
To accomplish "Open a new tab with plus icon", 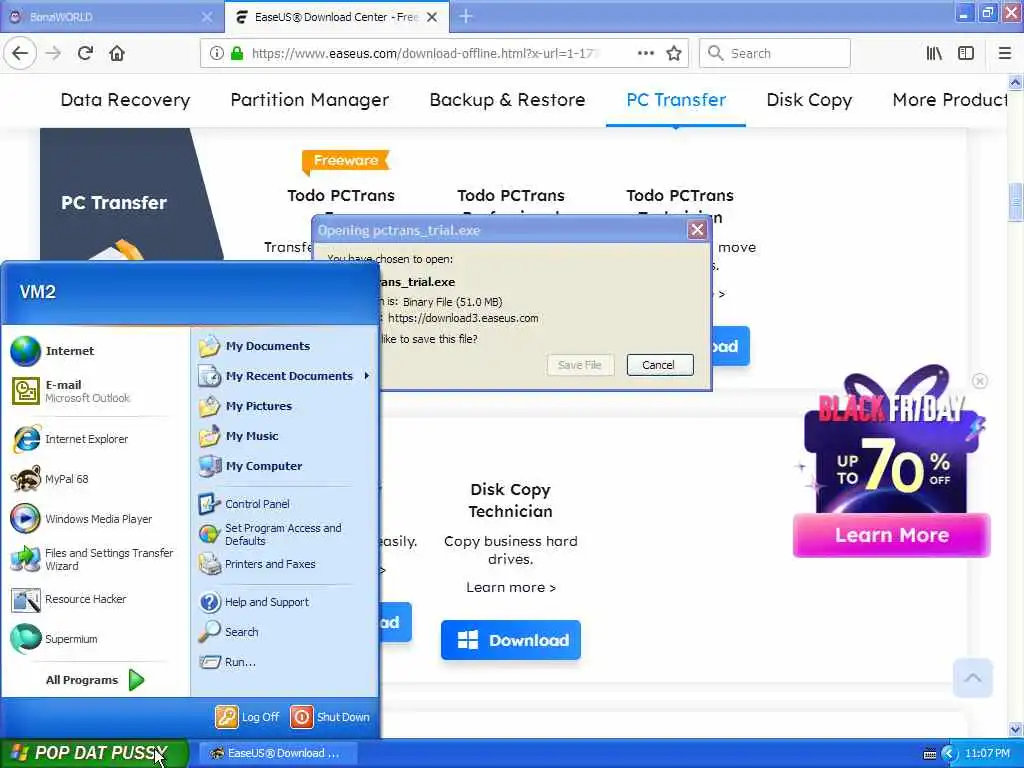I will point(466,16).
